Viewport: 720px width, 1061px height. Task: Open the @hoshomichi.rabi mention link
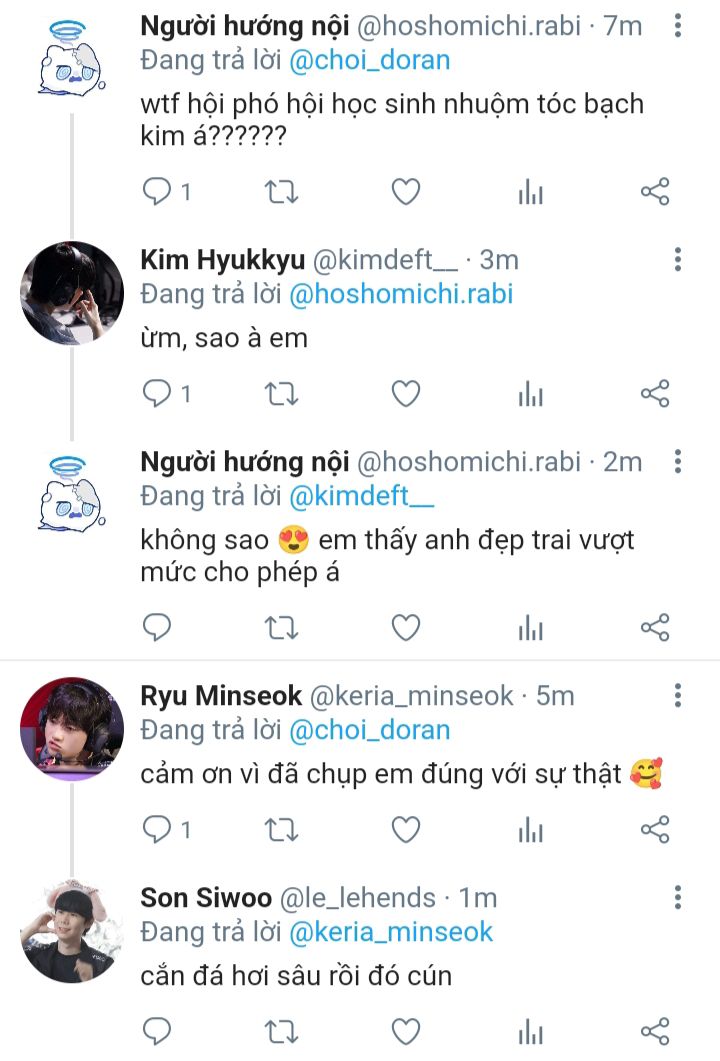[x=401, y=295]
